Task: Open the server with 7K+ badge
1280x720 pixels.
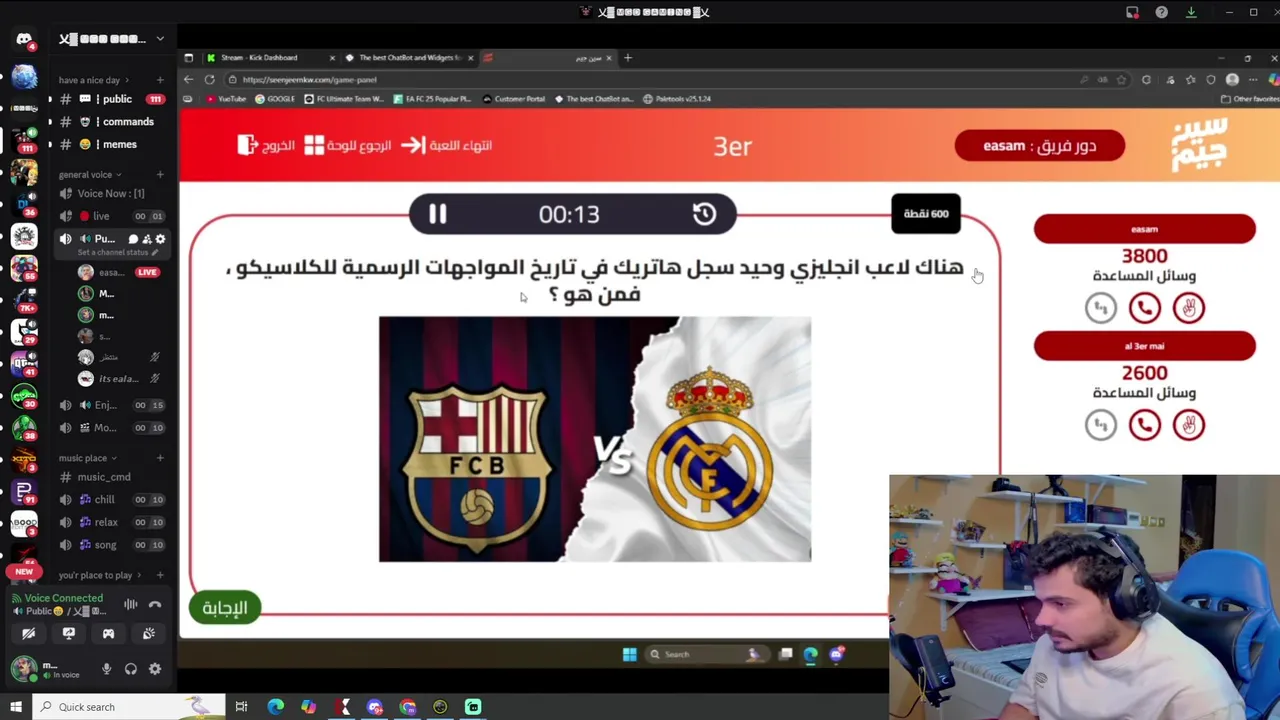Action: (24, 300)
